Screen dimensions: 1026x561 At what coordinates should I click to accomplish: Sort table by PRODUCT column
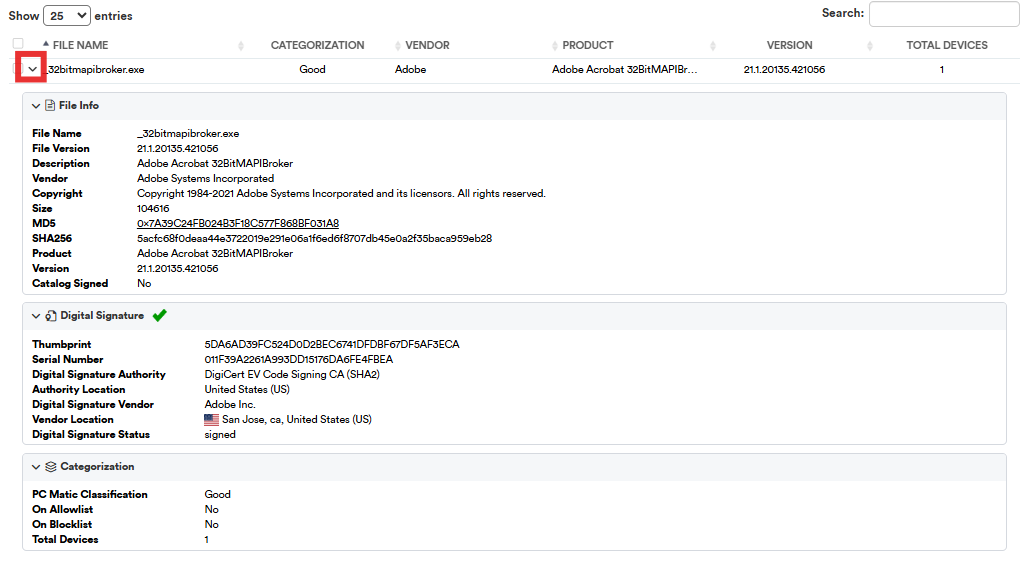click(588, 45)
